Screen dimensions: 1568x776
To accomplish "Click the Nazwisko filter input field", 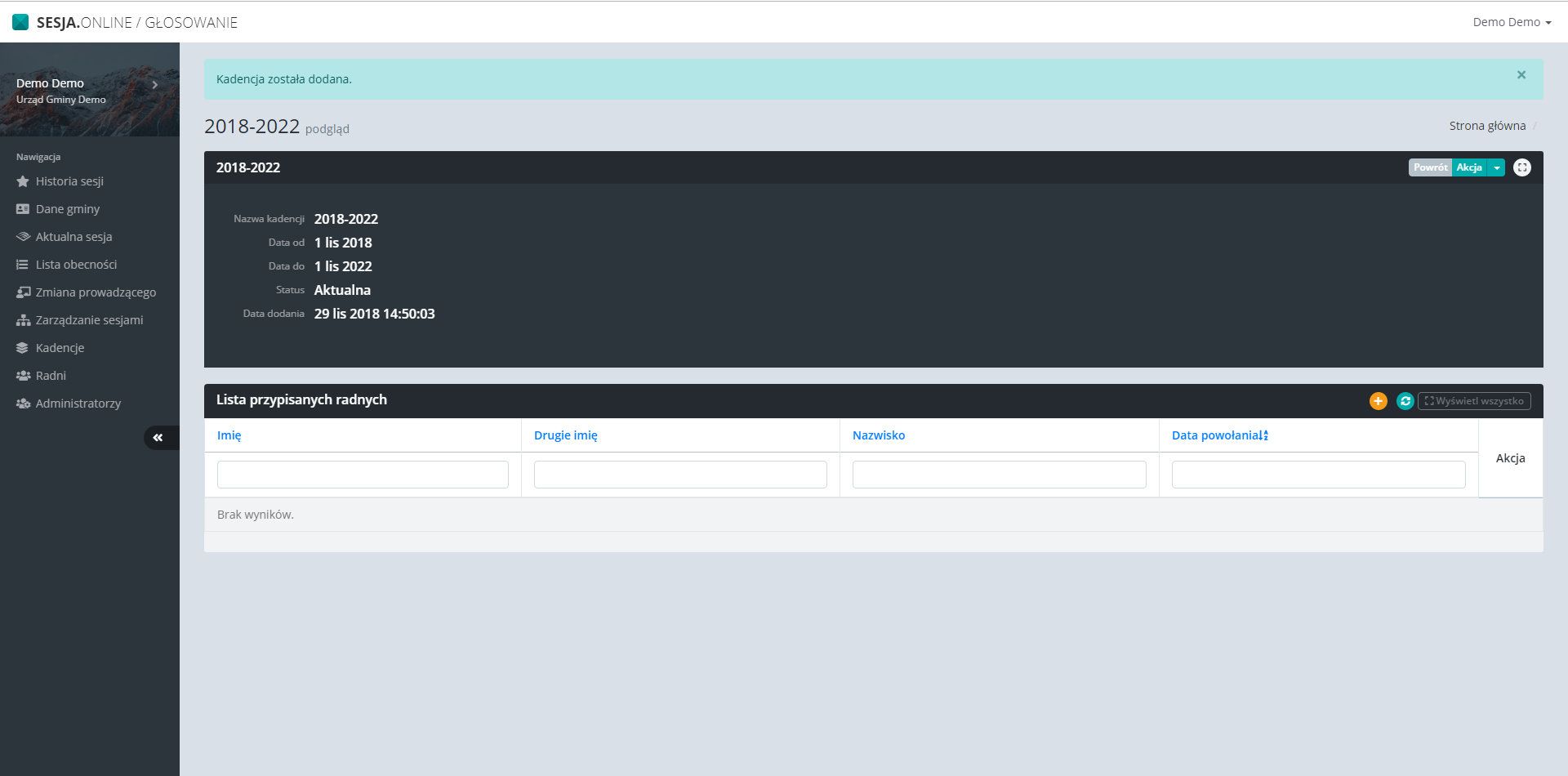I will click(999, 475).
